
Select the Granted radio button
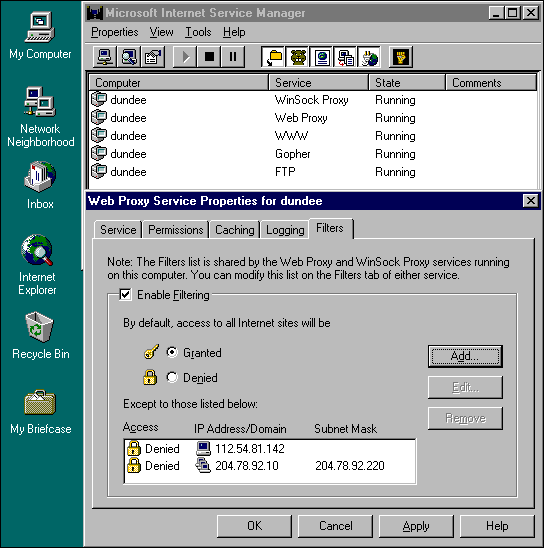[x=172, y=352]
